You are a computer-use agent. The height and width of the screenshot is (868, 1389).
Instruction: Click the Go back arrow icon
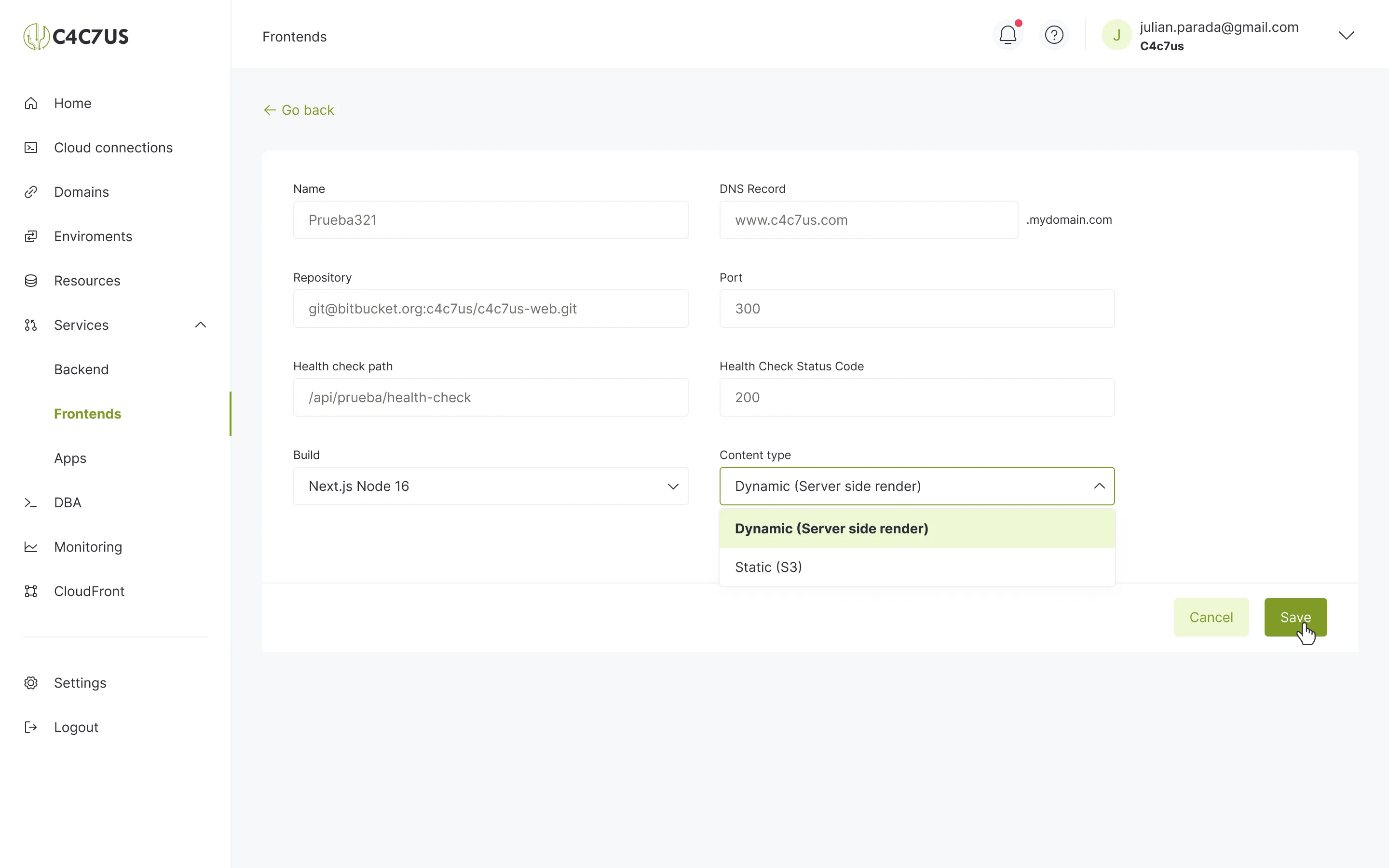(x=269, y=109)
